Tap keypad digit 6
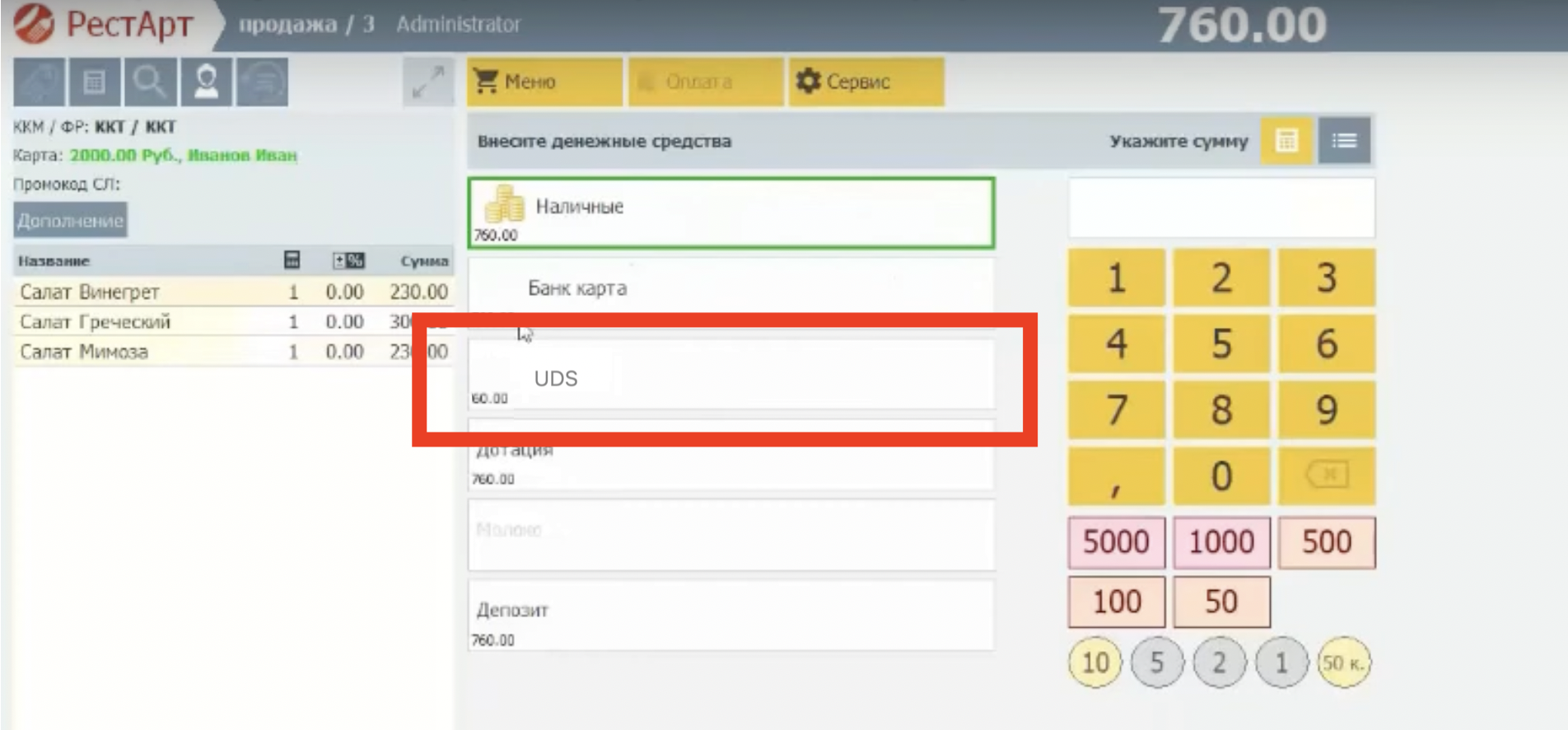 coord(1327,344)
